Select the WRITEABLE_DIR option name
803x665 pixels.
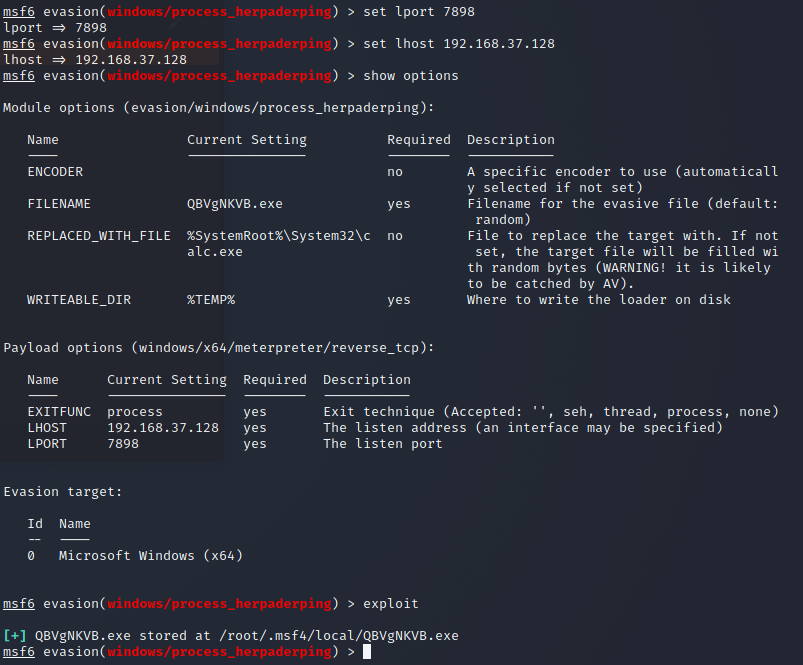pos(79,299)
